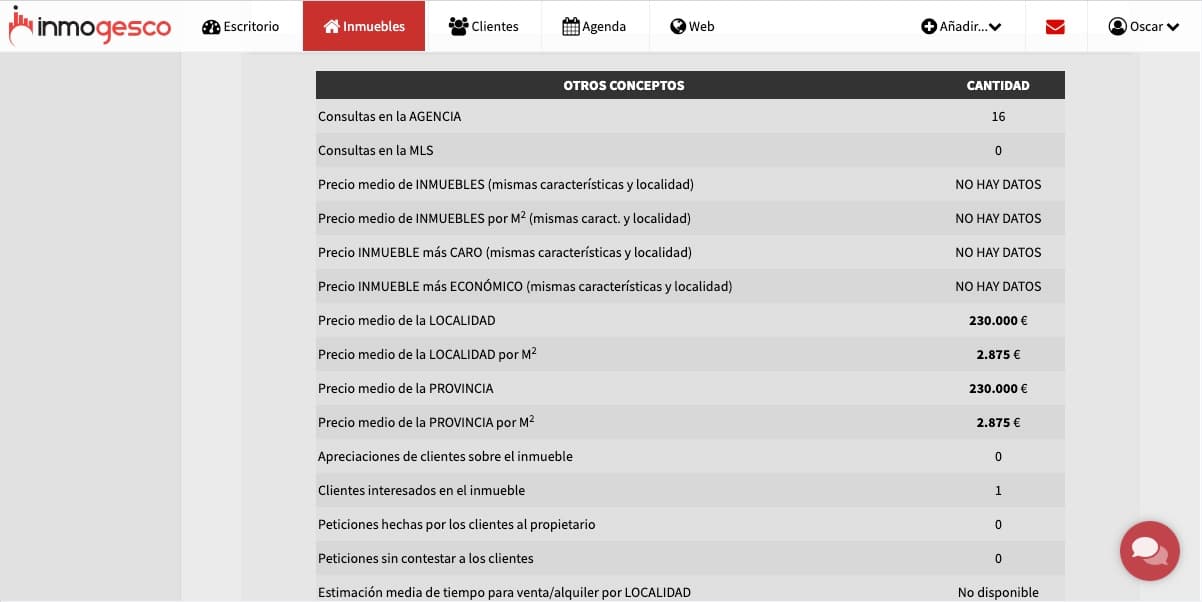Navigate to the Agenda section
Image resolution: width=1202 pixels, height=602 pixels.
click(595, 26)
